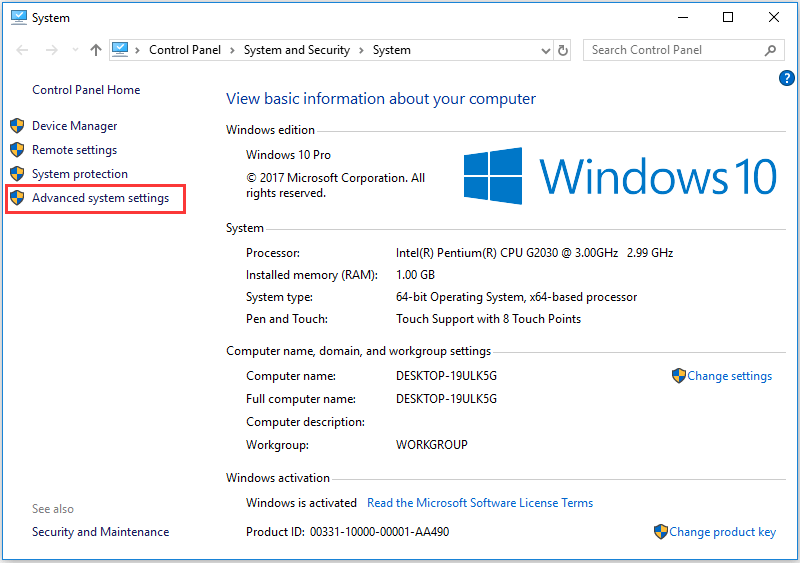Go to Control Panel Home
The width and height of the screenshot is (800, 563).
(x=86, y=90)
